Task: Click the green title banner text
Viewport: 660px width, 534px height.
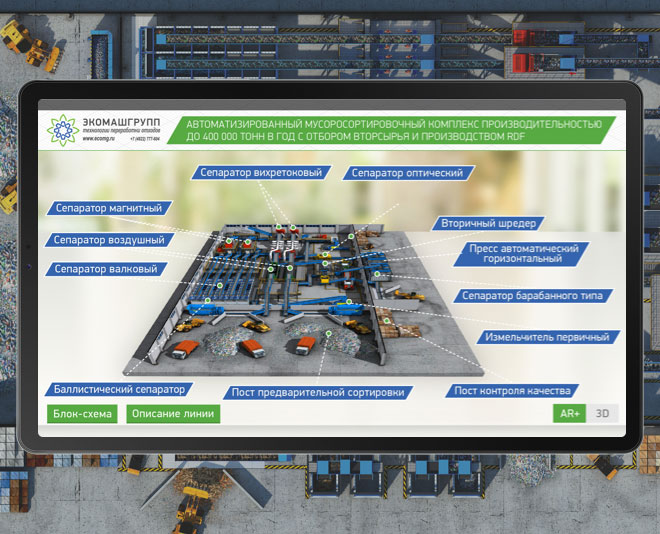Action: tap(394, 130)
